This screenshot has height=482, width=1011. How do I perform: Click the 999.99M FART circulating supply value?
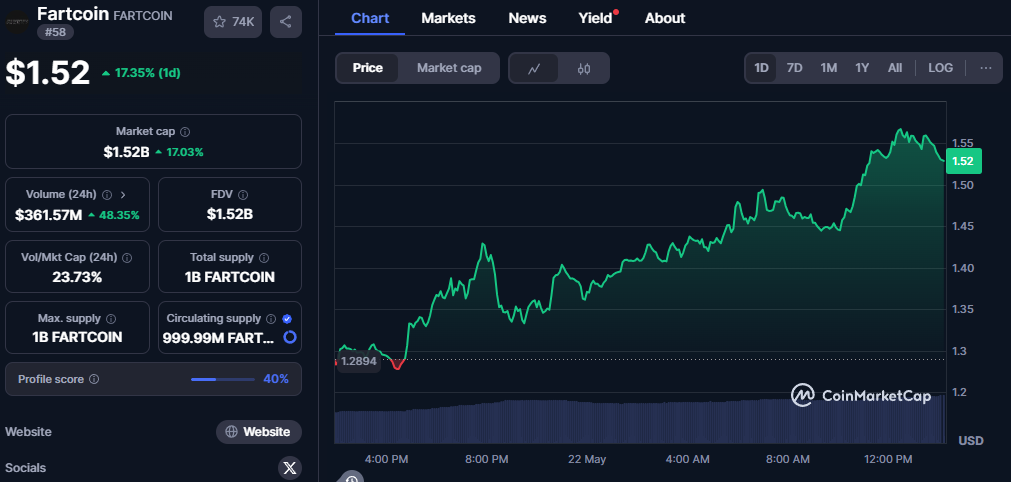tap(218, 337)
